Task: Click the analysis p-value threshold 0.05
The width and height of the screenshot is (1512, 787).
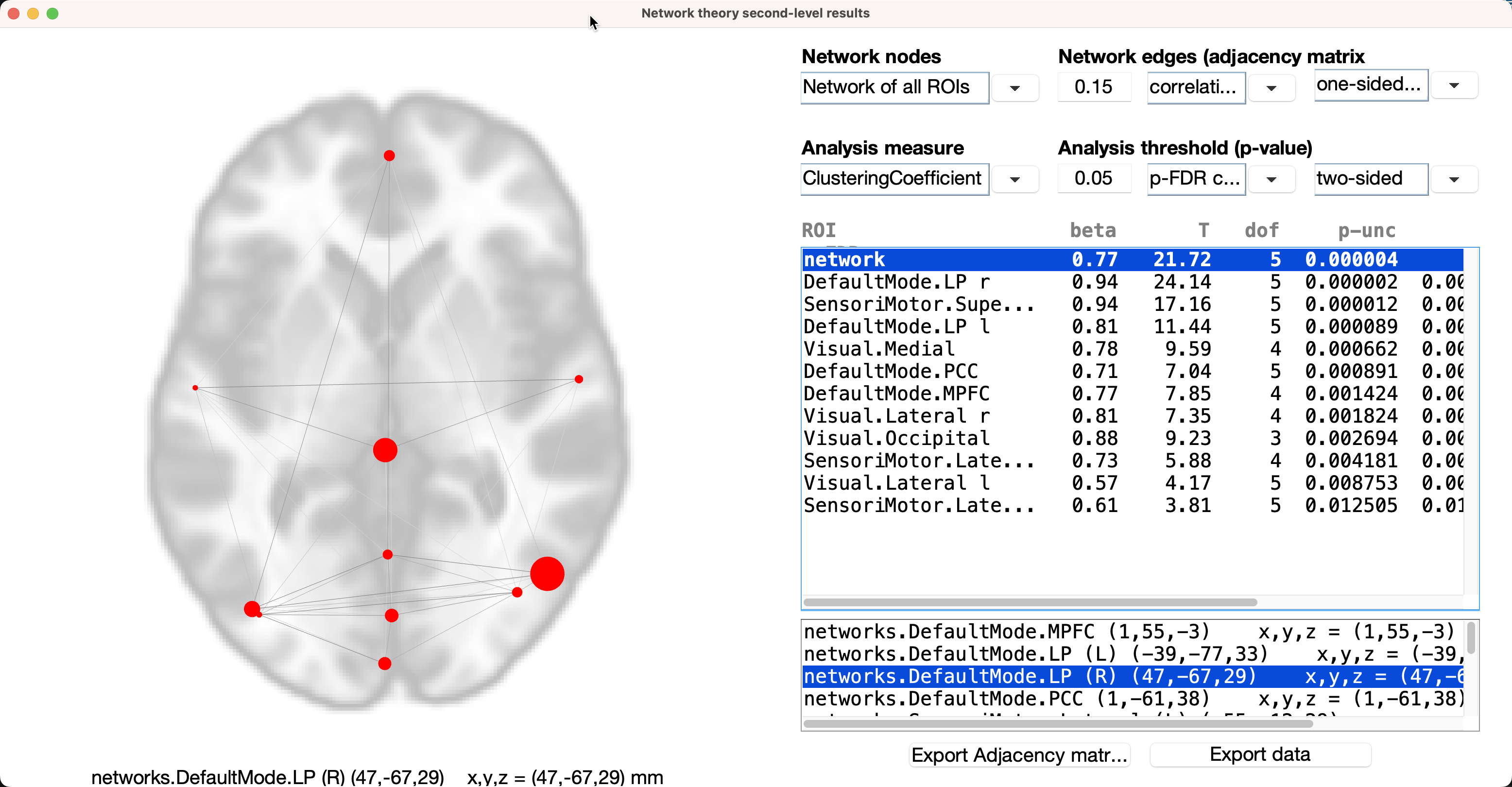Action: click(x=1094, y=178)
